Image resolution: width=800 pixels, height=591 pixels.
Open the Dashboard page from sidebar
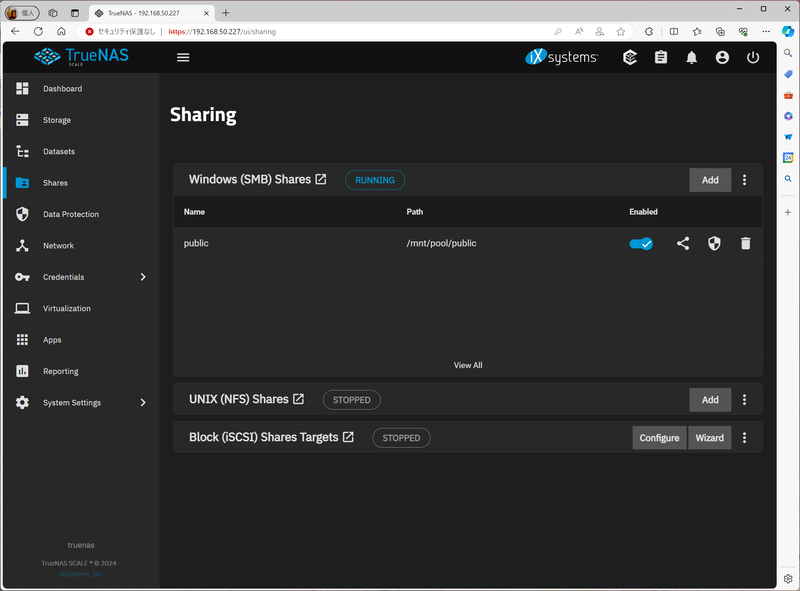click(x=82, y=89)
